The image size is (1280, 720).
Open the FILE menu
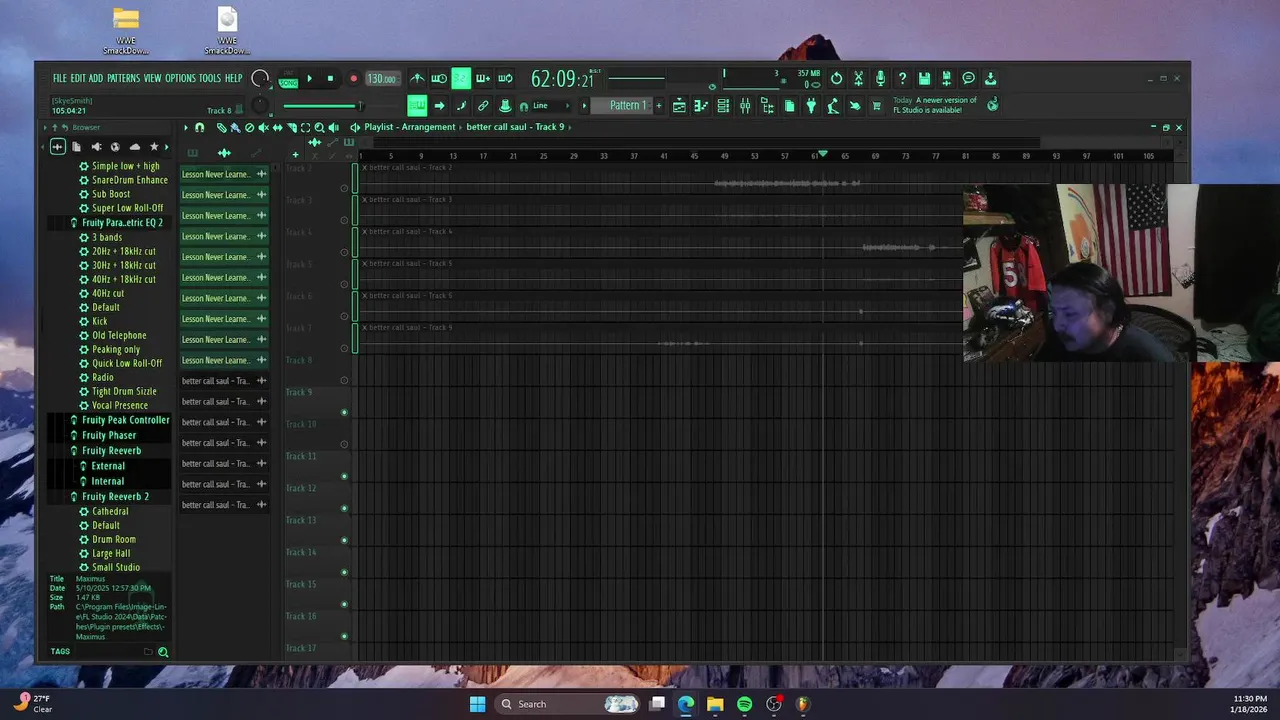pyautogui.click(x=60, y=78)
